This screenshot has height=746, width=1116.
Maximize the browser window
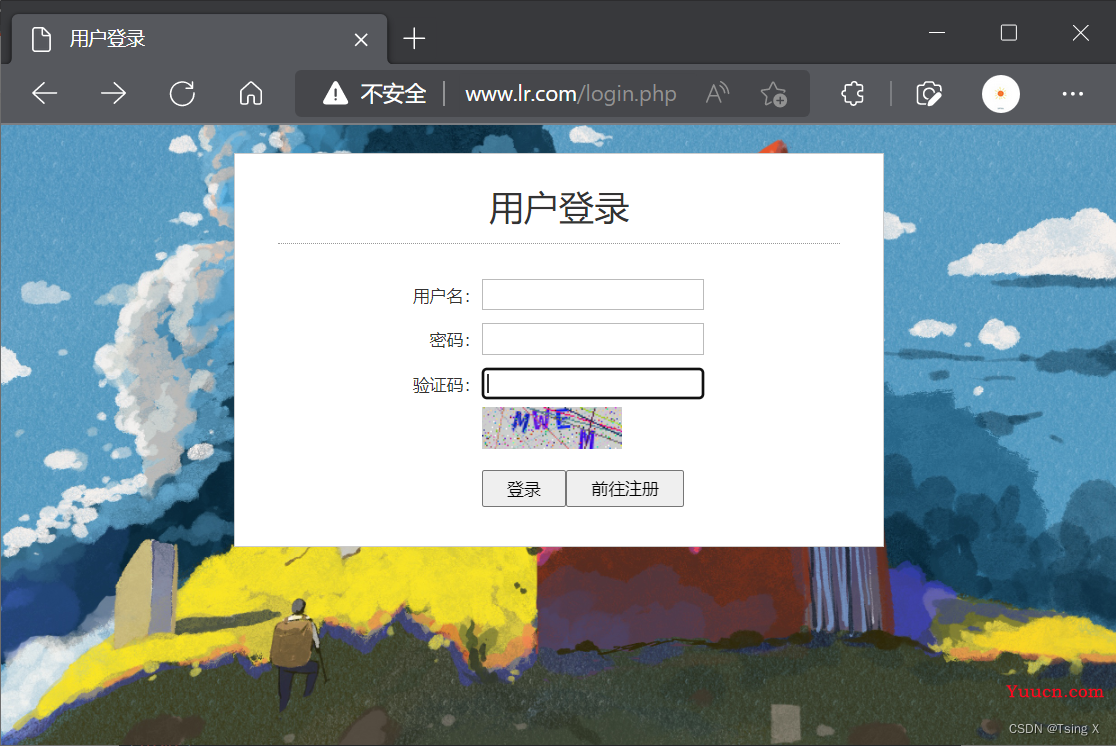[1009, 33]
